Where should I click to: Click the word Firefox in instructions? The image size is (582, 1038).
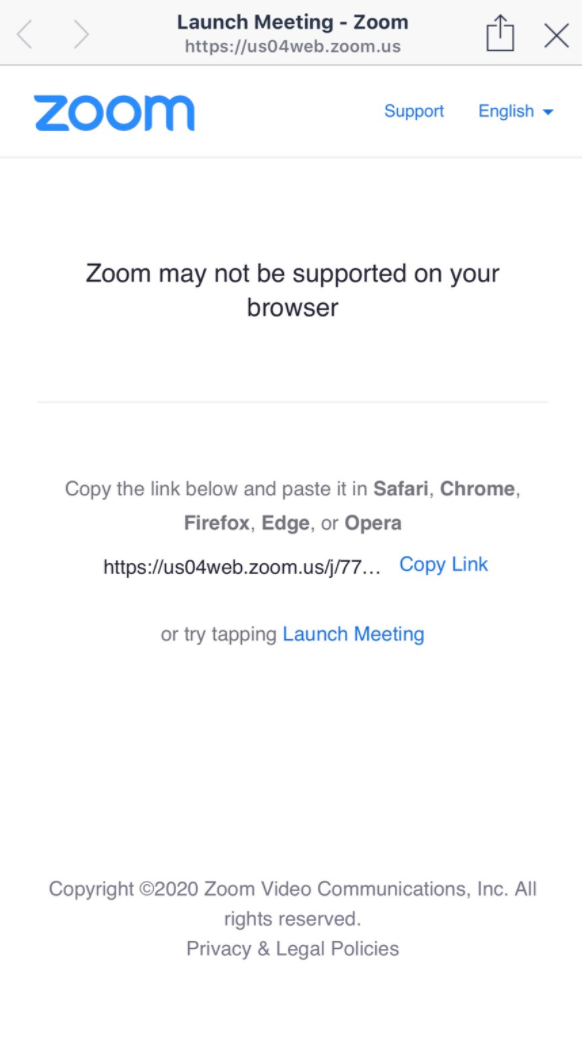point(217,524)
